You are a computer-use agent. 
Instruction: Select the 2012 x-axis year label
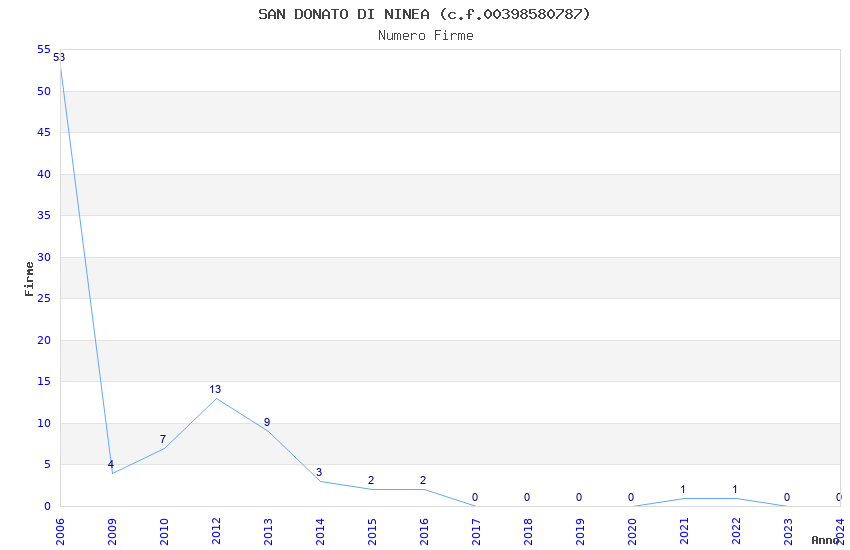216,532
